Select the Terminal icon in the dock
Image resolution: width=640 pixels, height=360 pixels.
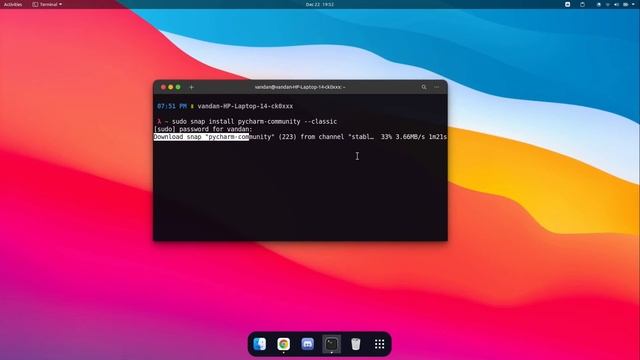[x=331, y=344]
